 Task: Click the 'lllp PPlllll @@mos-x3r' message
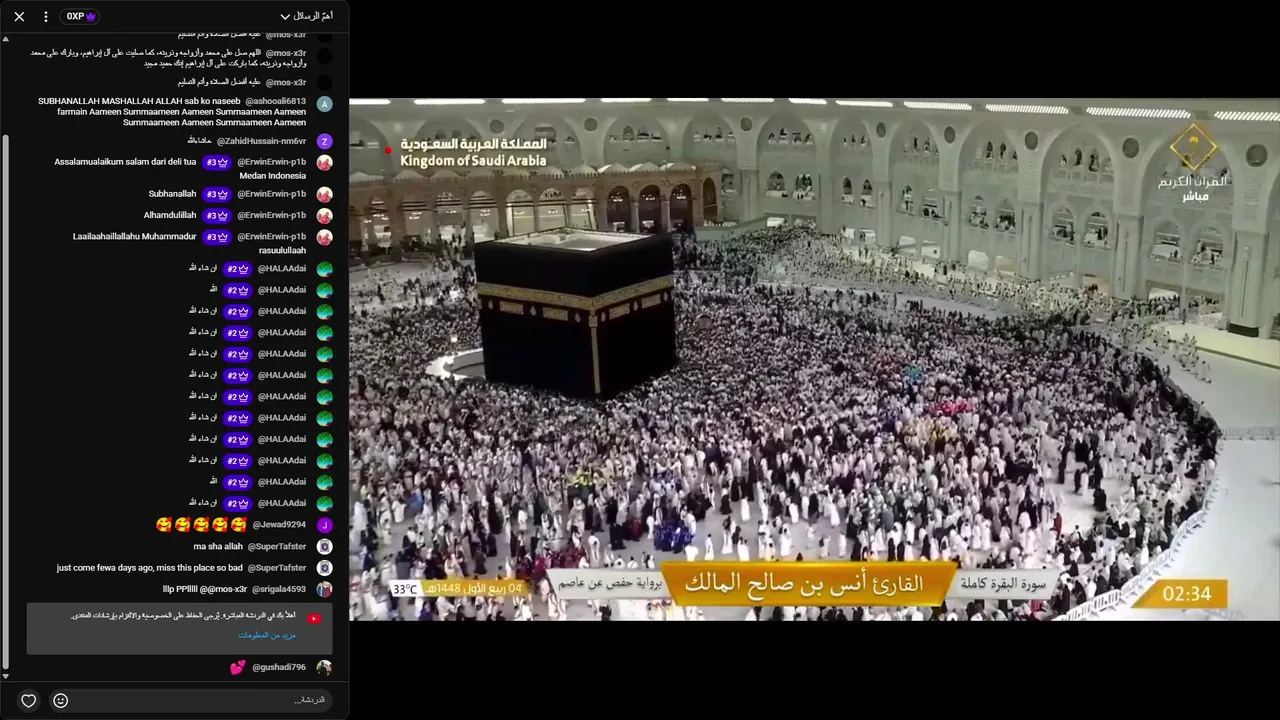pyautogui.click(x=205, y=590)
